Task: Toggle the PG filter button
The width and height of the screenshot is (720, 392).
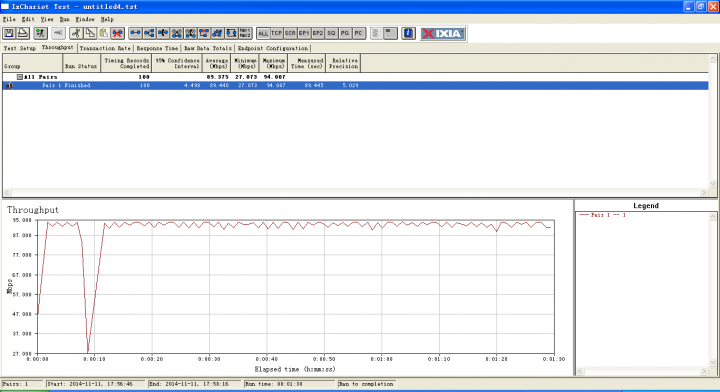Action: tap(345, 33)
